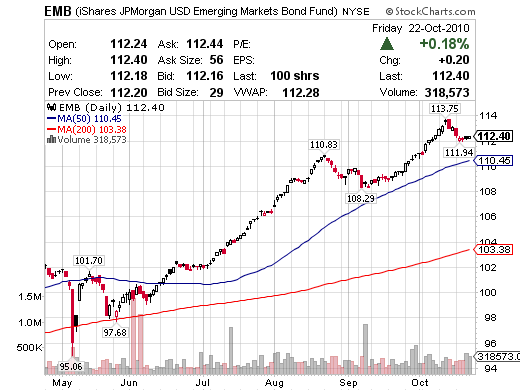Click the 100 price axis label
Image resolution: width=520 pixels, height=391 pixels.
click(488, 292)
